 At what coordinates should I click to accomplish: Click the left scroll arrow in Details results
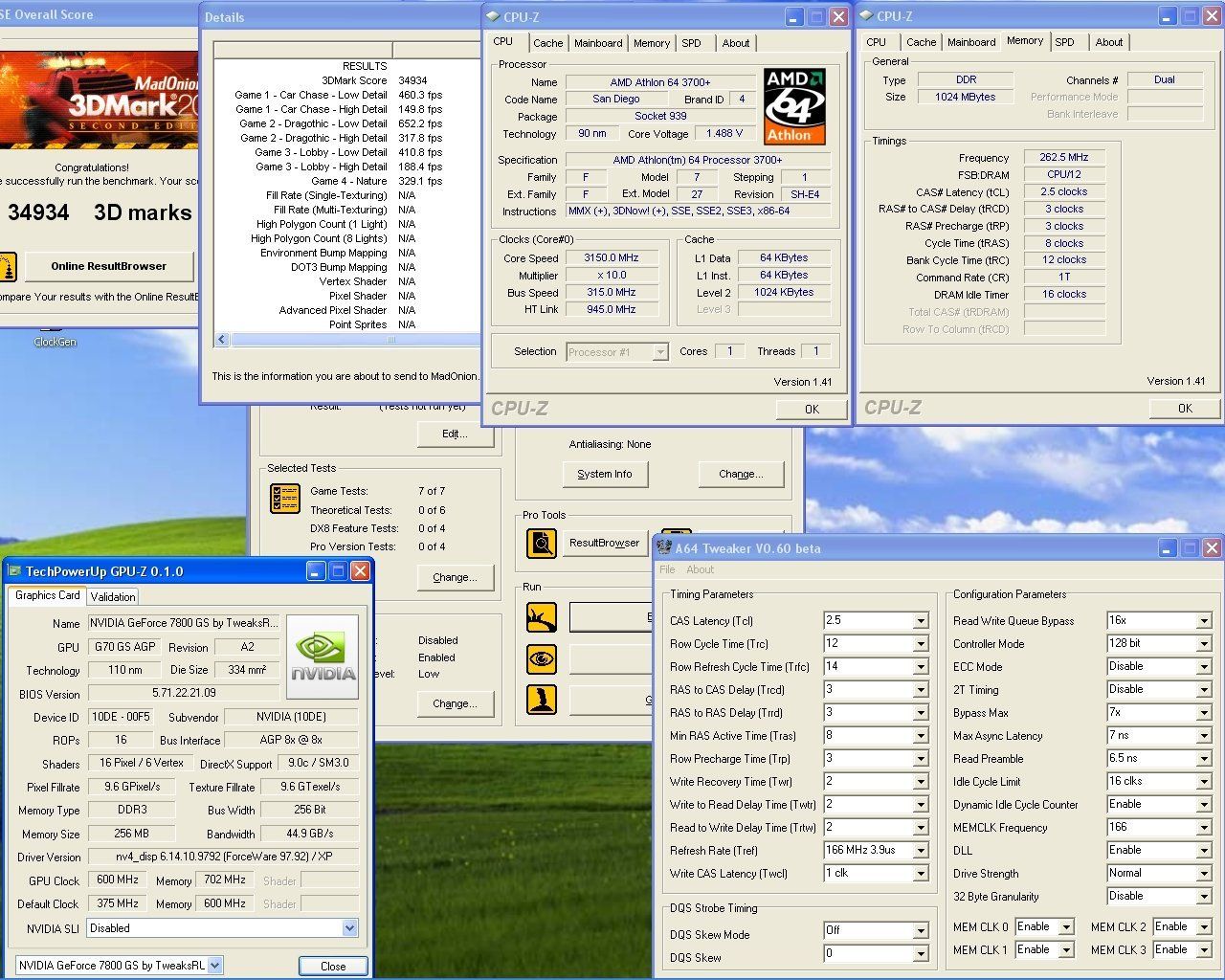[x=222, y=340]
